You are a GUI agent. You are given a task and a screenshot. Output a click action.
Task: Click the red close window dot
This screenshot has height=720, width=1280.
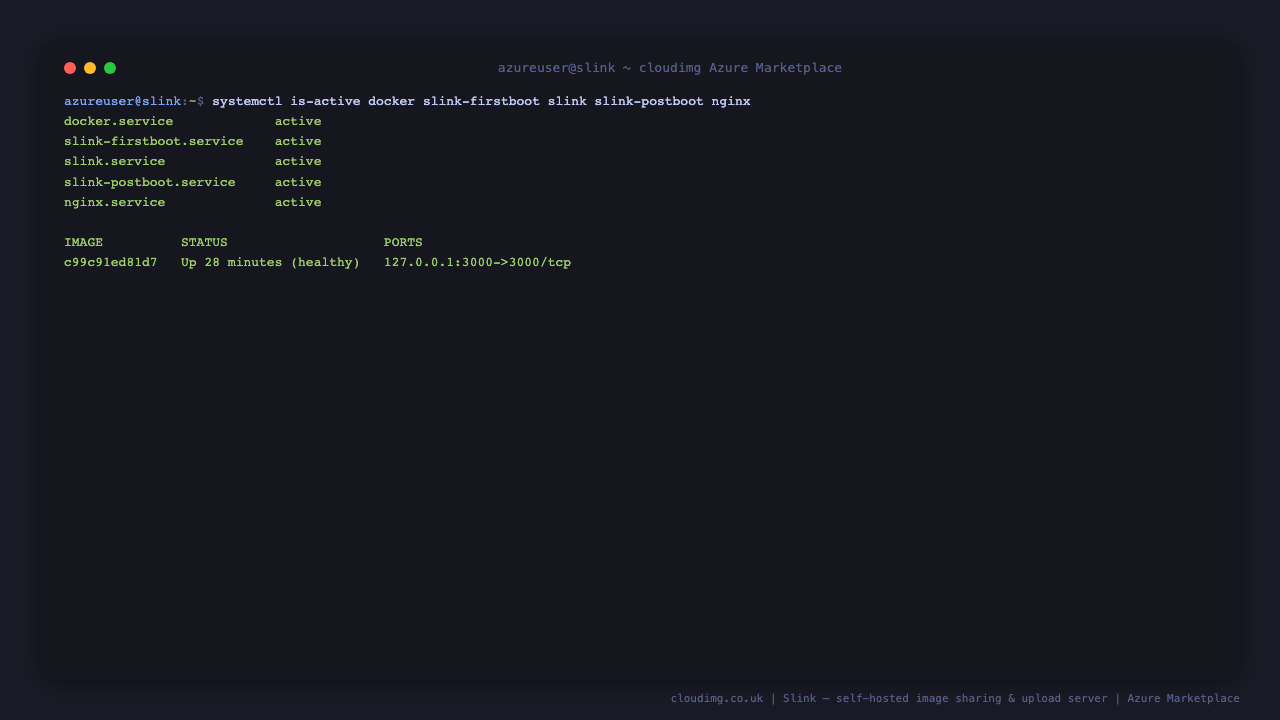coord(70,68)
